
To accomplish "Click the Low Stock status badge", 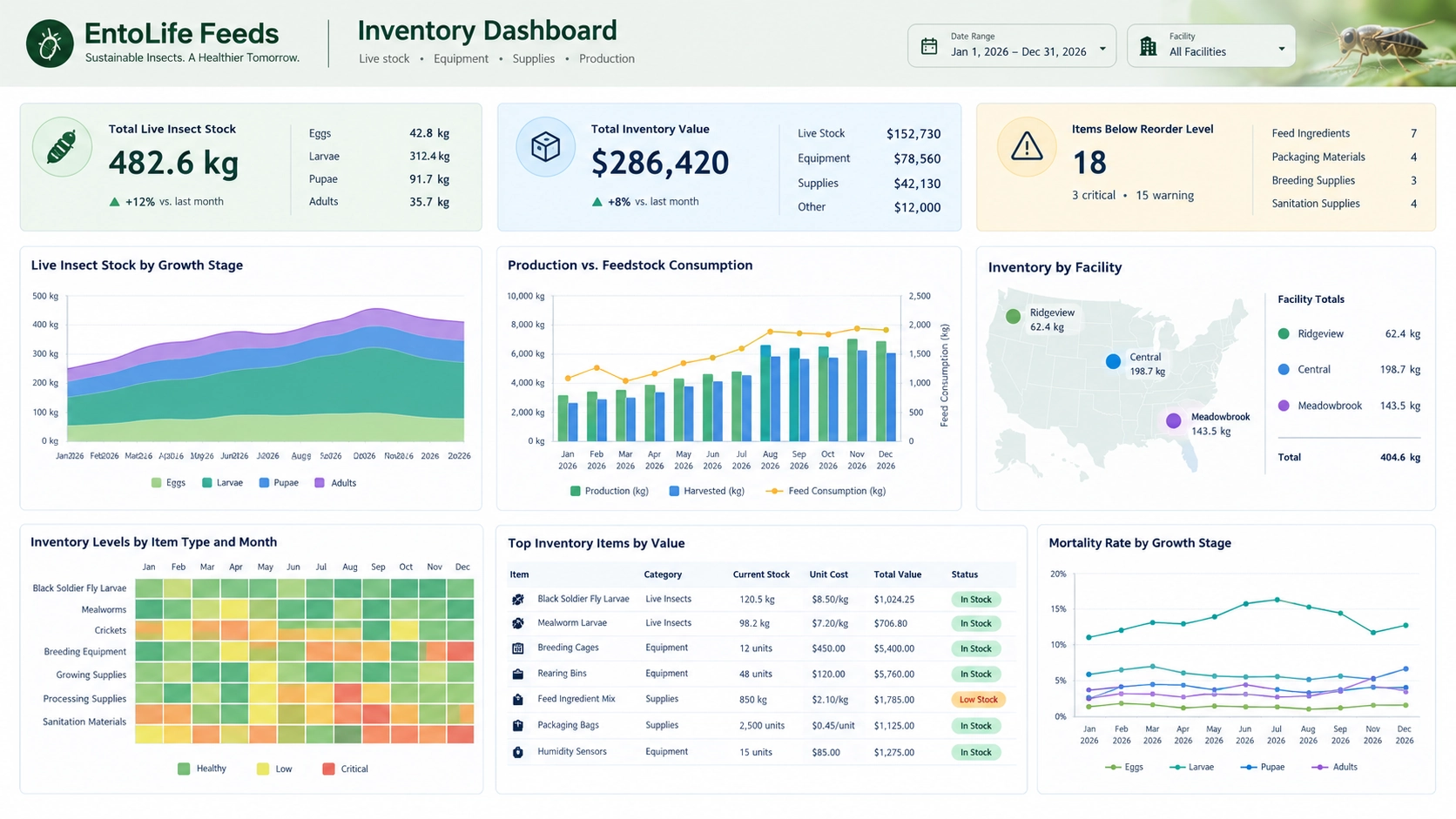I will (x=978, y=700).
